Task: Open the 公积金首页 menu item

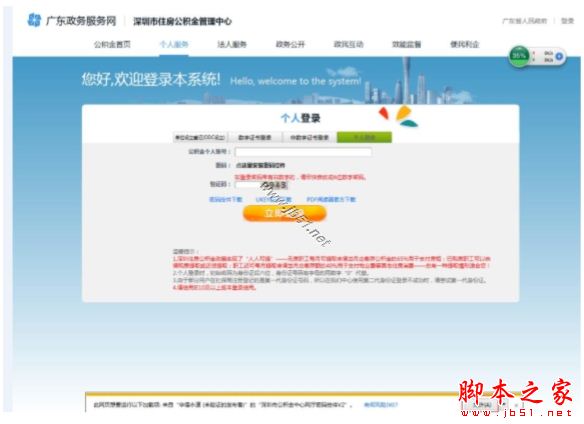Action: (112, 44)
